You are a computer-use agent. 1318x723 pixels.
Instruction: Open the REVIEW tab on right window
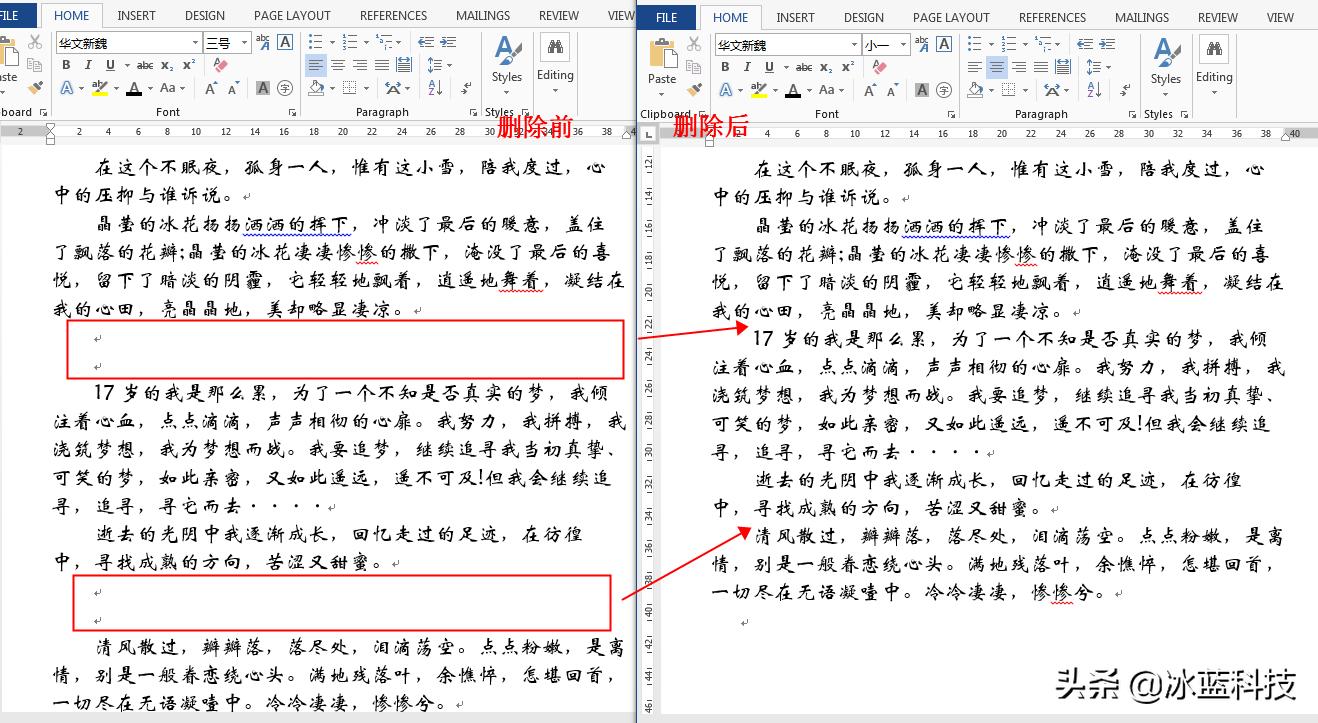(1217, 17)
